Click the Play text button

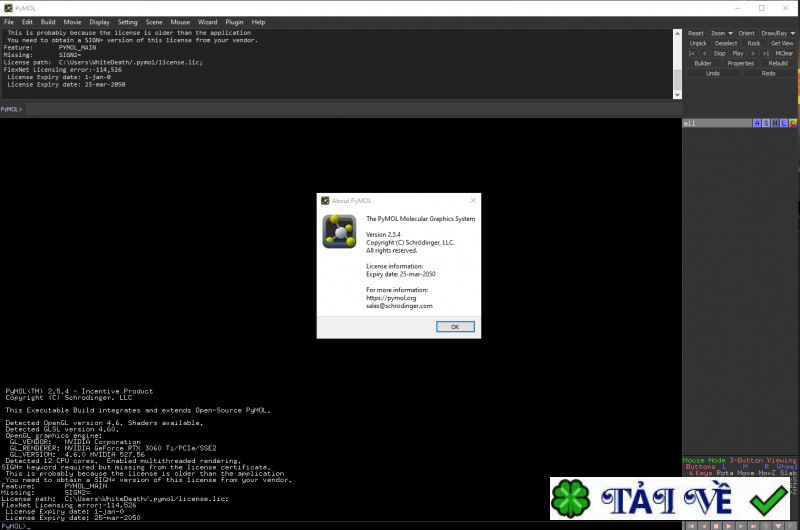737,54
